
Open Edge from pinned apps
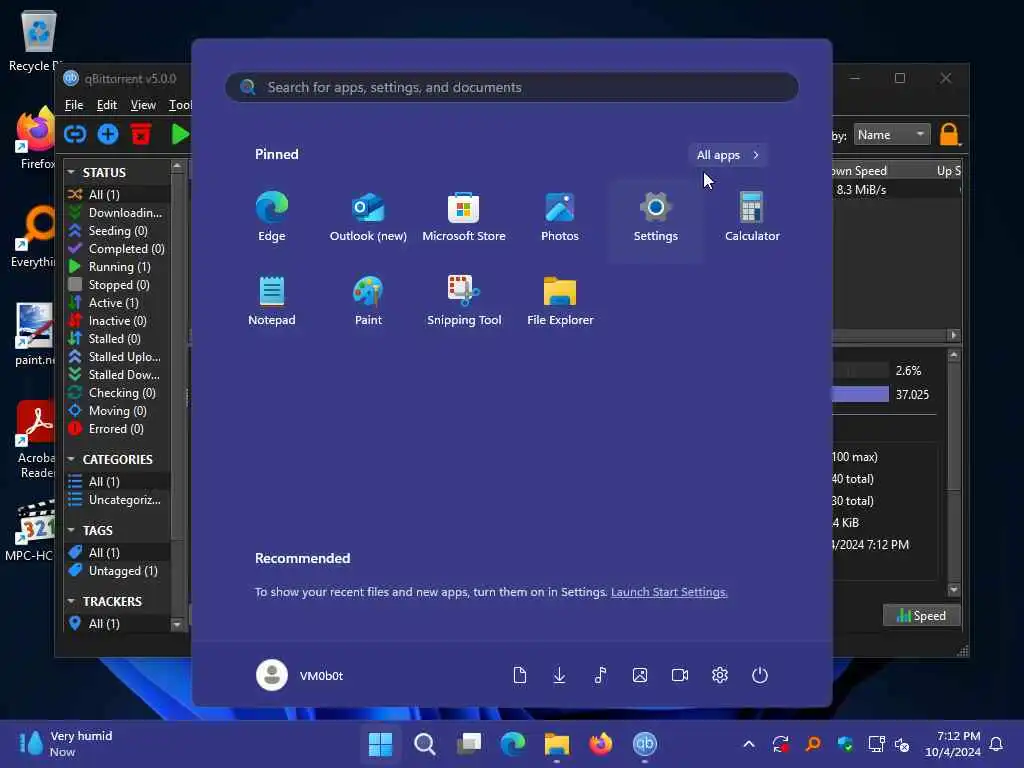(x=272, y=217)
